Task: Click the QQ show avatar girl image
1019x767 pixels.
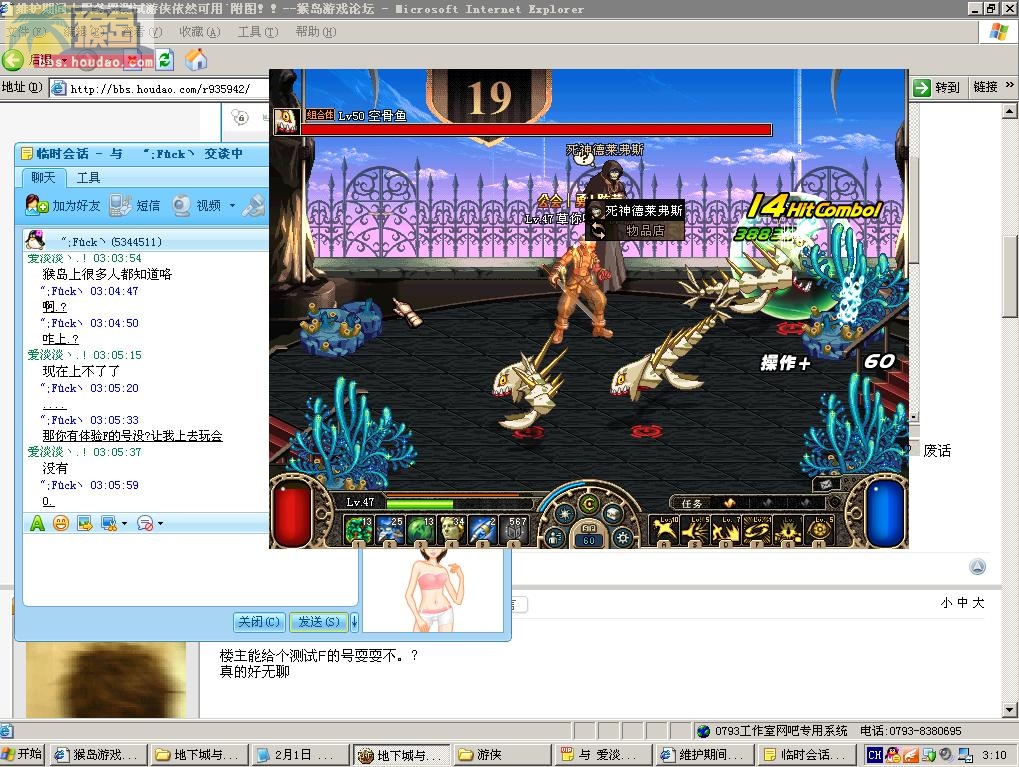Action: [433, 590]
